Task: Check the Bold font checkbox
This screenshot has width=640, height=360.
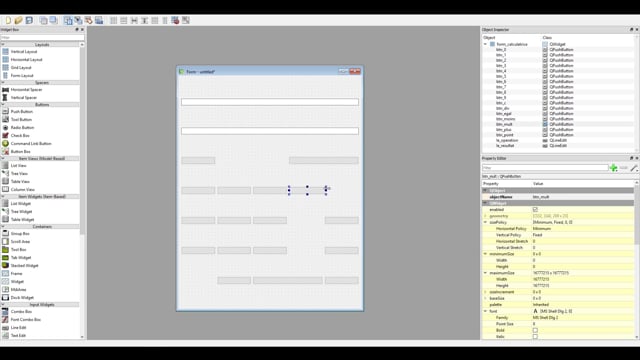Action: pos(535,330)
